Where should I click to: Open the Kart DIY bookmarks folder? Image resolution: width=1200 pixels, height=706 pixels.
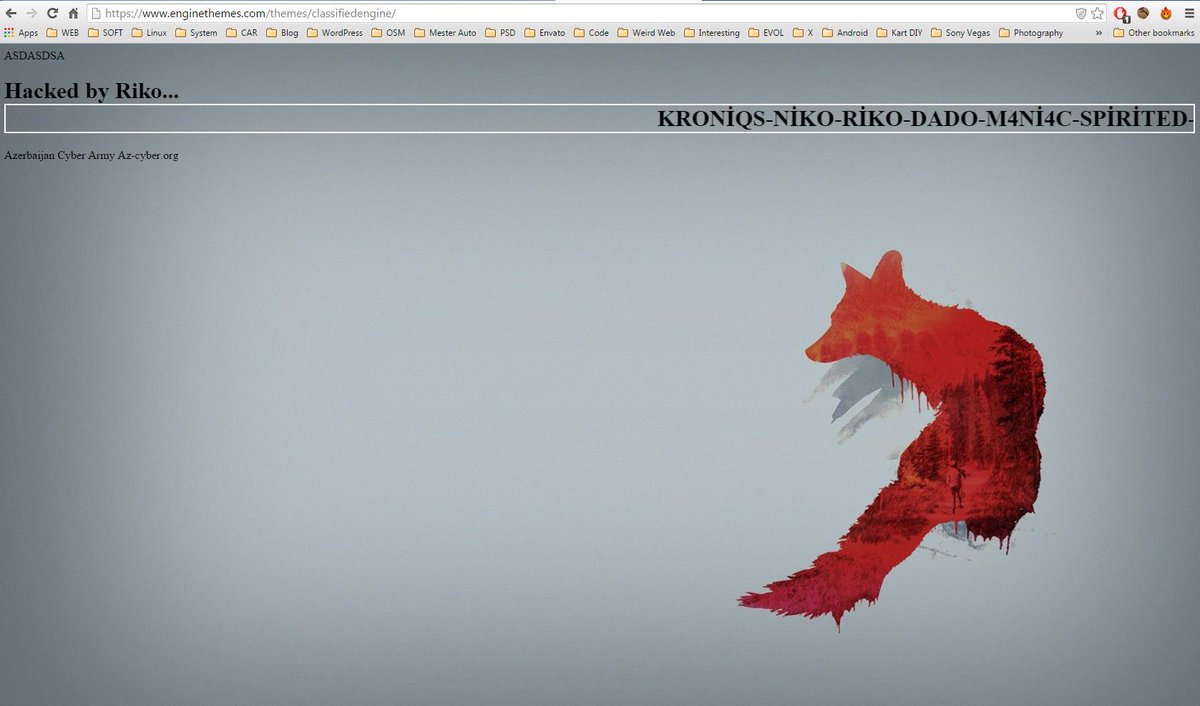[x=899, y=33]
